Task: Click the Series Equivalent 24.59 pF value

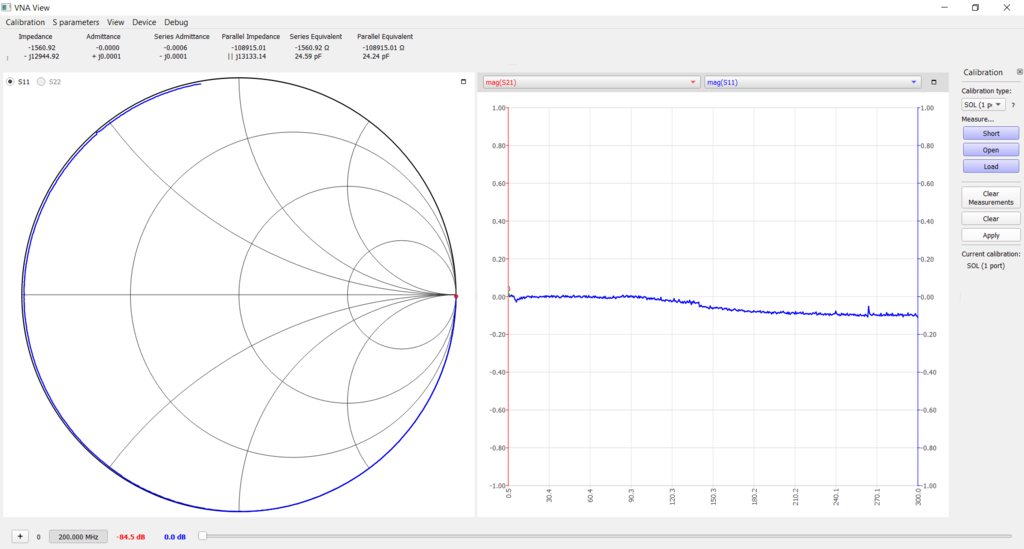Action: point(308,57)
